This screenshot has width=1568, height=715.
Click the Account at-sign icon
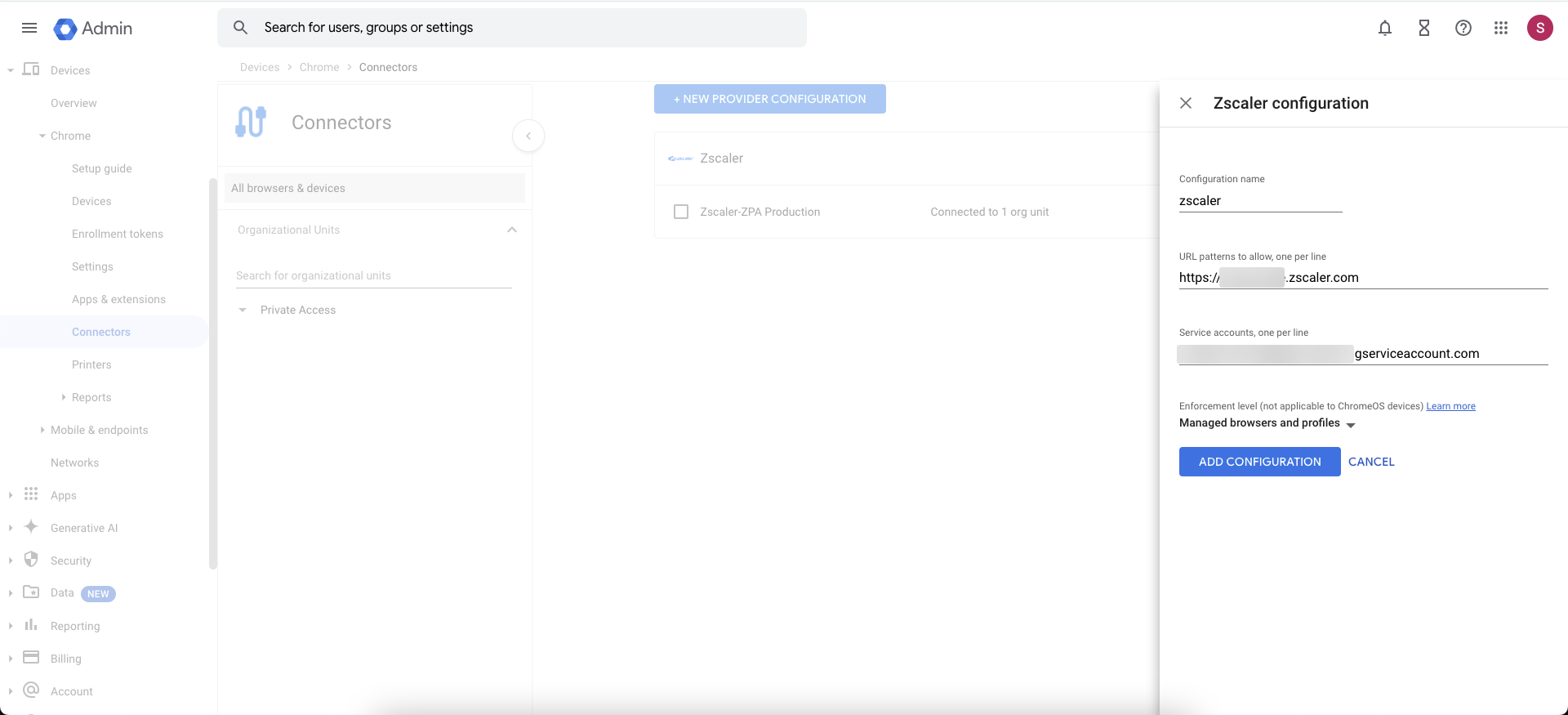pos(31,690)
